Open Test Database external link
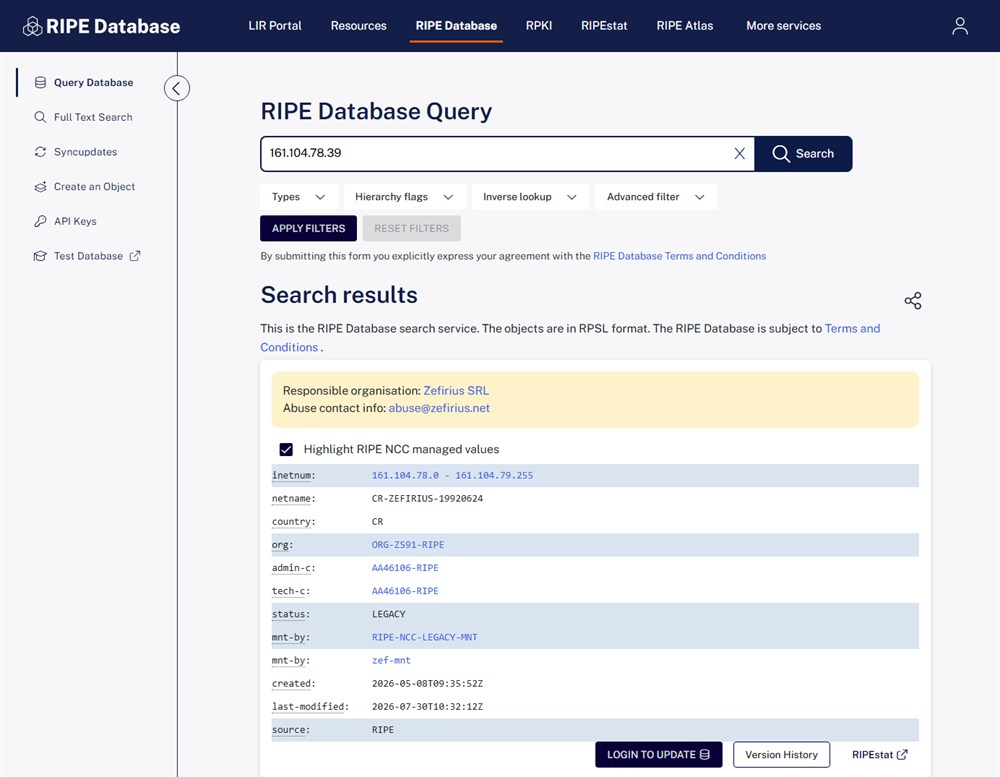The image size is (1000, 777). 88,256
